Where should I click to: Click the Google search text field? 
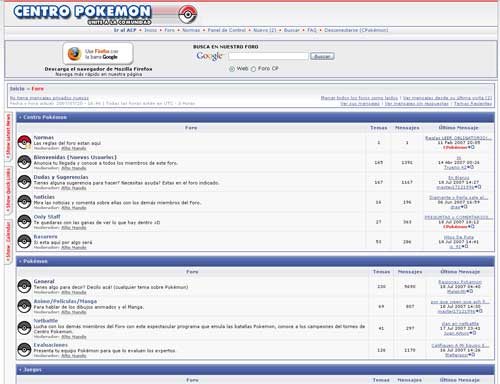click(x=268, y=56)
